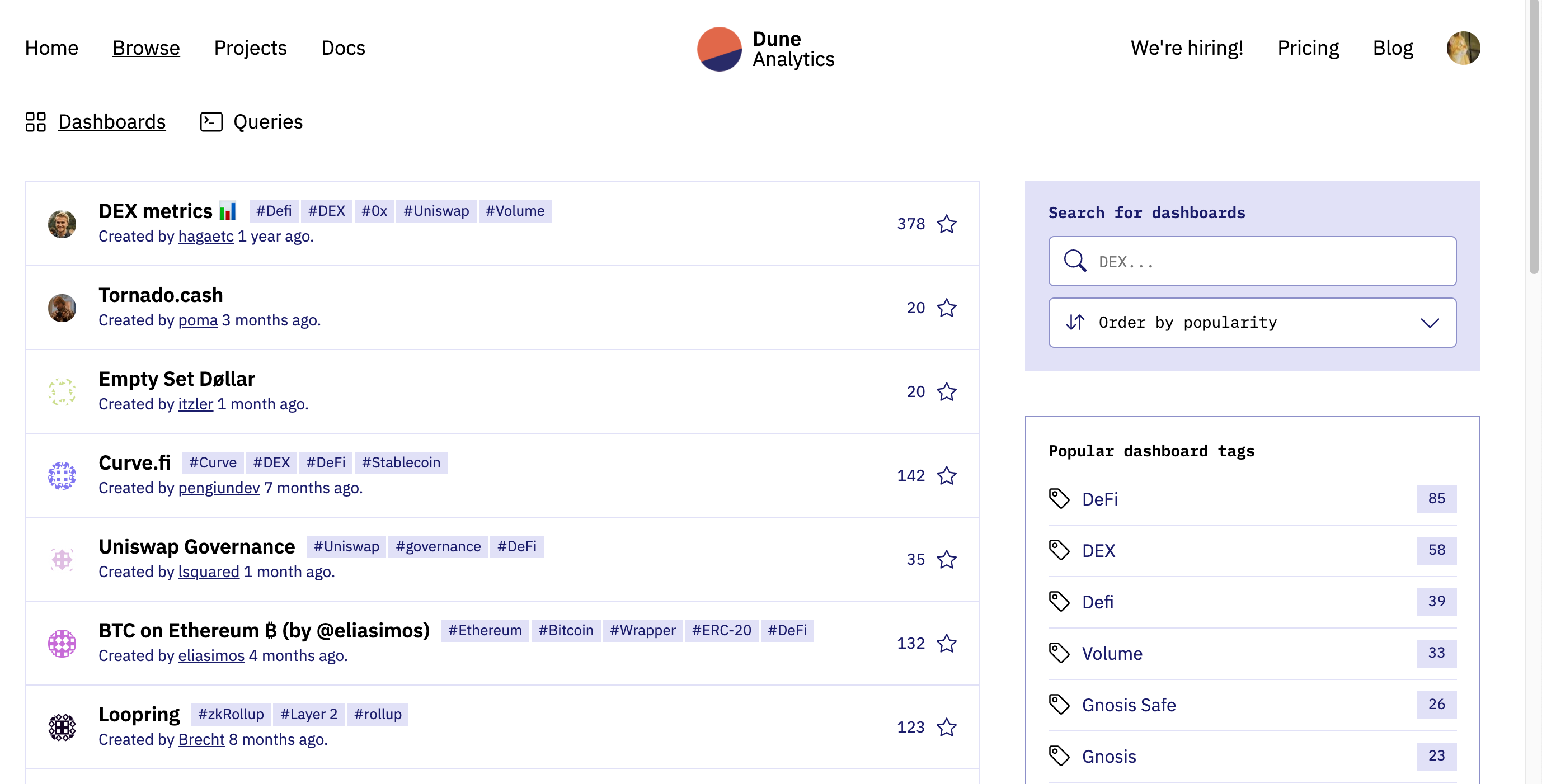The image size is (1542, 784).
Task: Open the Pricing page
Action: [x=1308, y=48]
